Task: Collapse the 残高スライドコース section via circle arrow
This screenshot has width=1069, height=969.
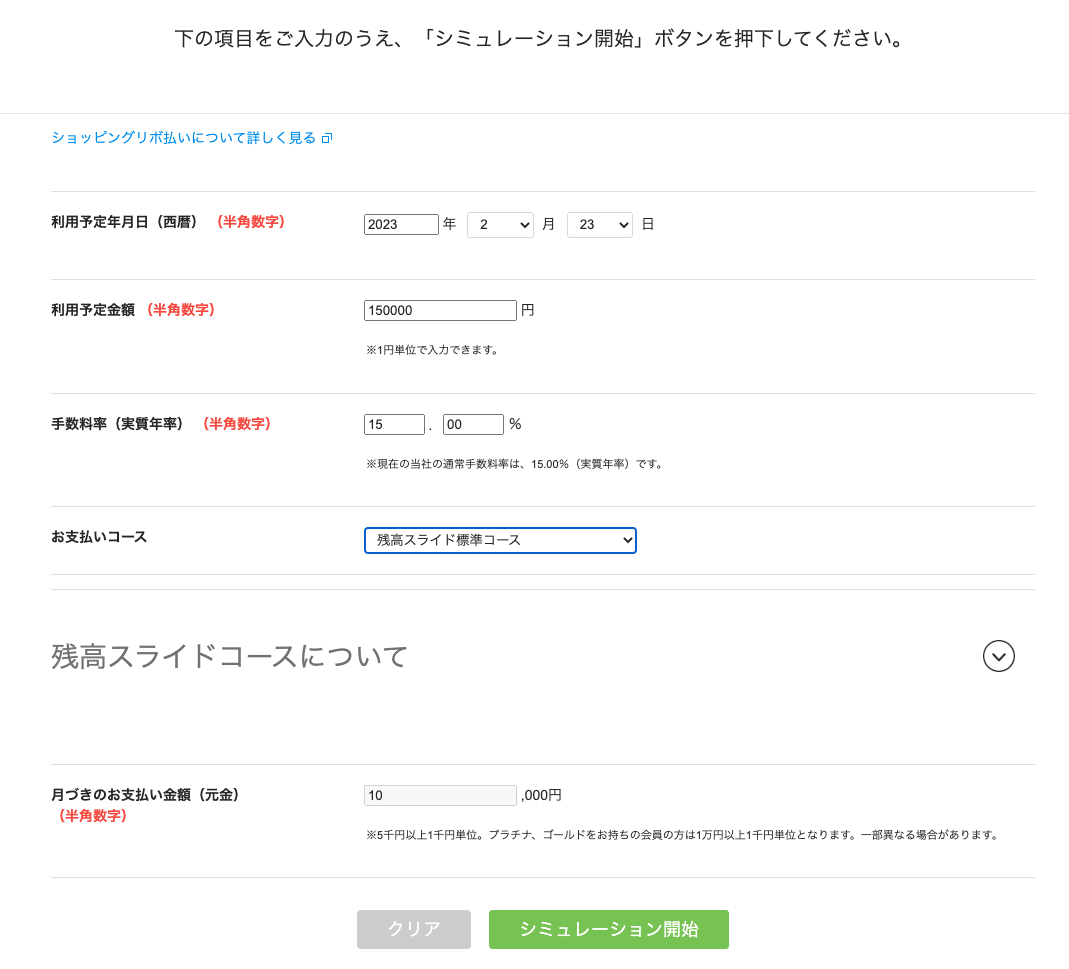Action: [998, 656]
